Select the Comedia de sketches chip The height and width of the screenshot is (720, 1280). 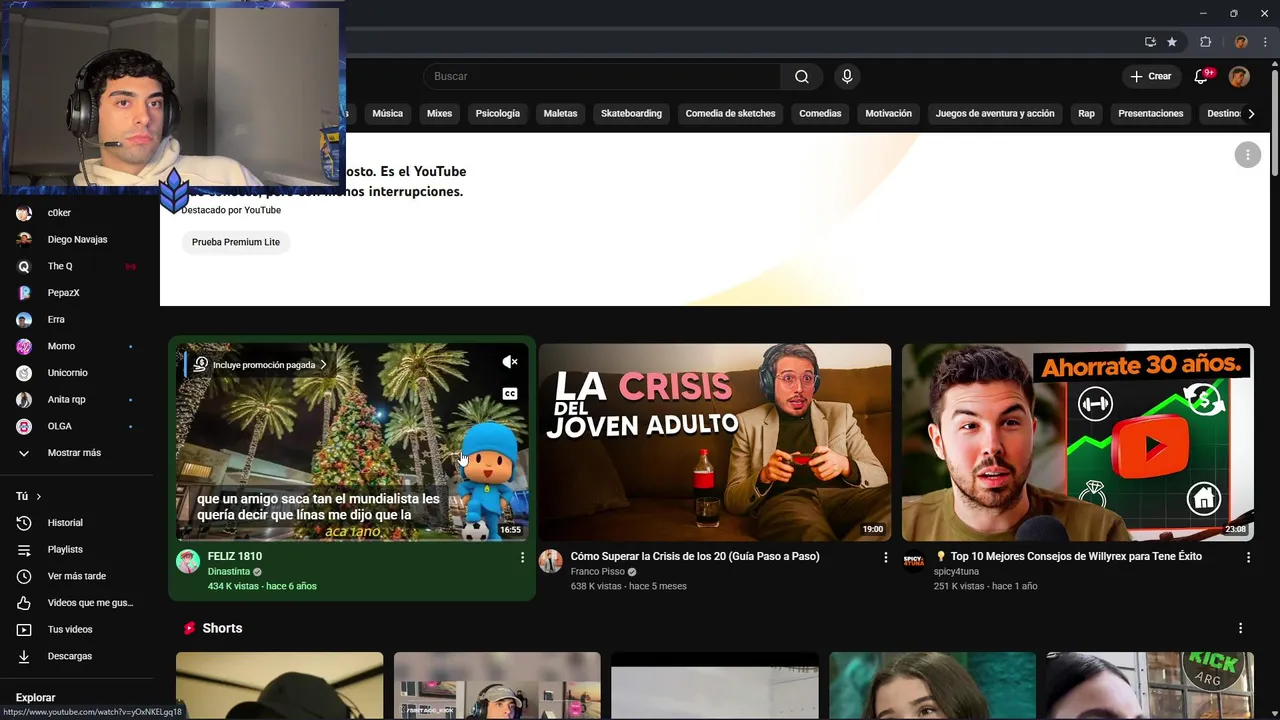[730, 113]
